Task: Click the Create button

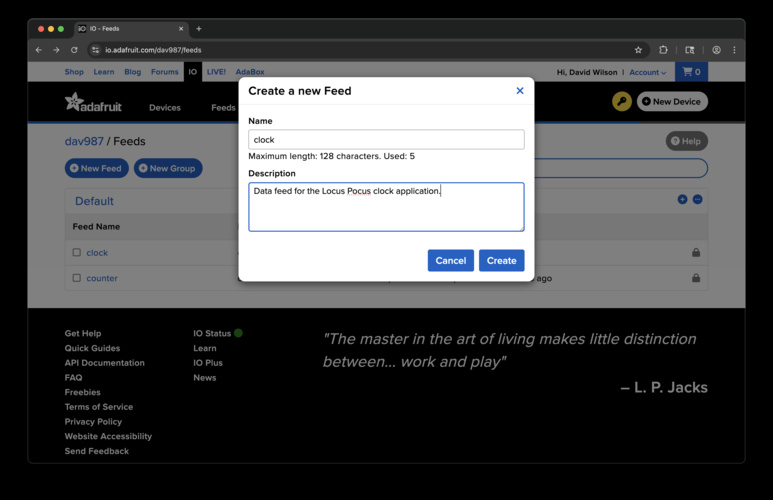Action: 501,260
